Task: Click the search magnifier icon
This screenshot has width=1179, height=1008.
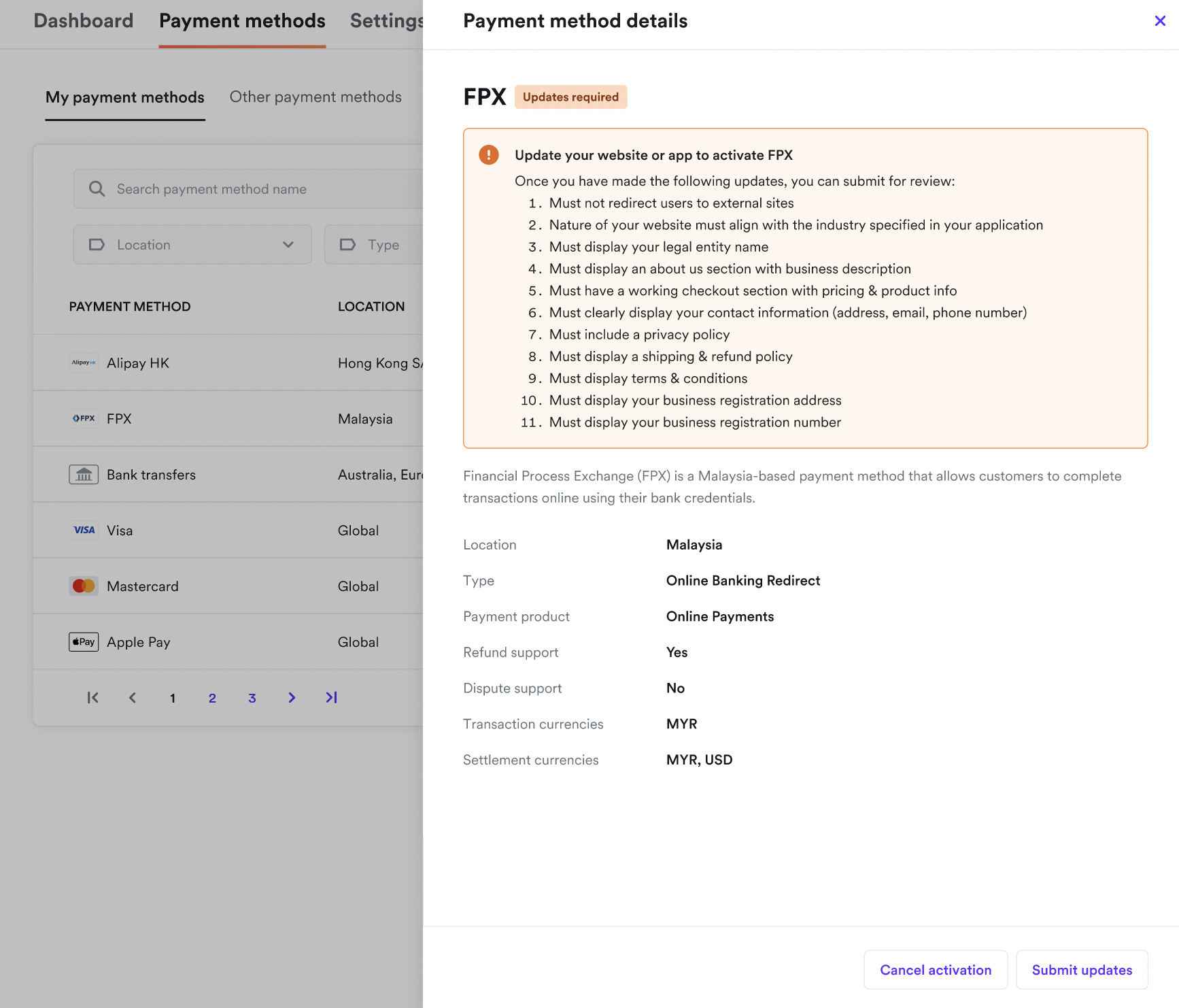Action: [96, 188]
